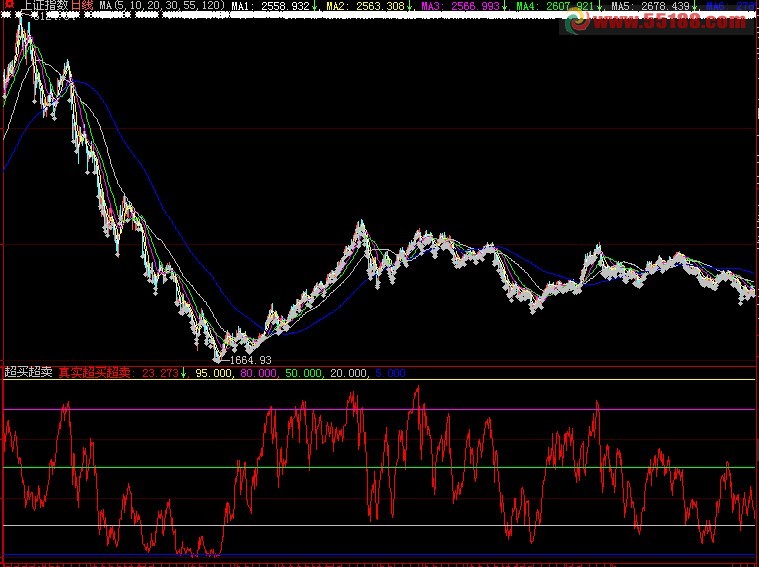The height and width of the screenshot is (567, 759).
Task: Click the indicator value 23.273
Action: click(160, 373)
